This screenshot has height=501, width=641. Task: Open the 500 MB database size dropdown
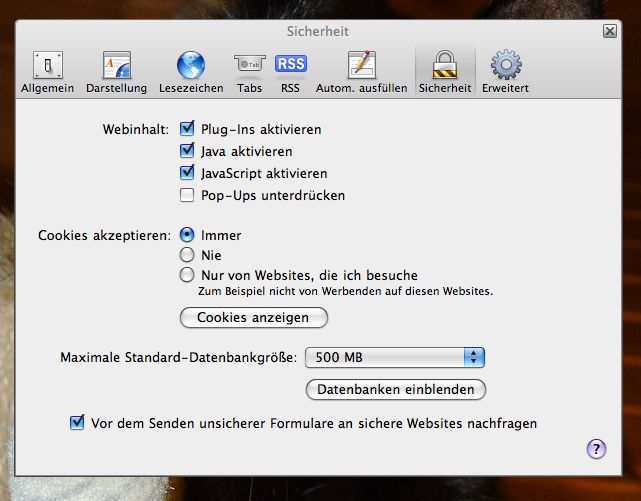coord(395,358)
